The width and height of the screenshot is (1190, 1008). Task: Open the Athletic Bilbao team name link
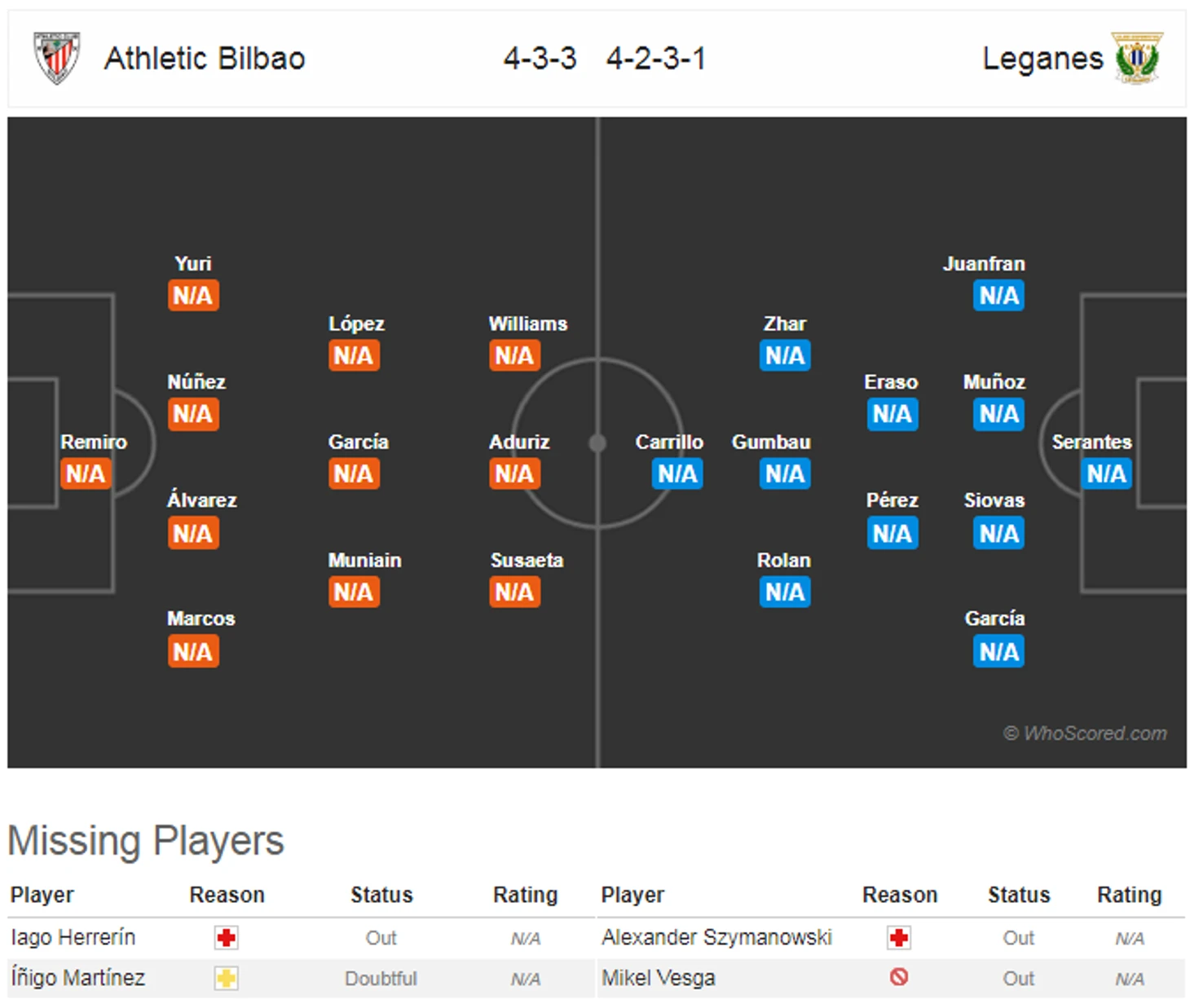(205, 59)
